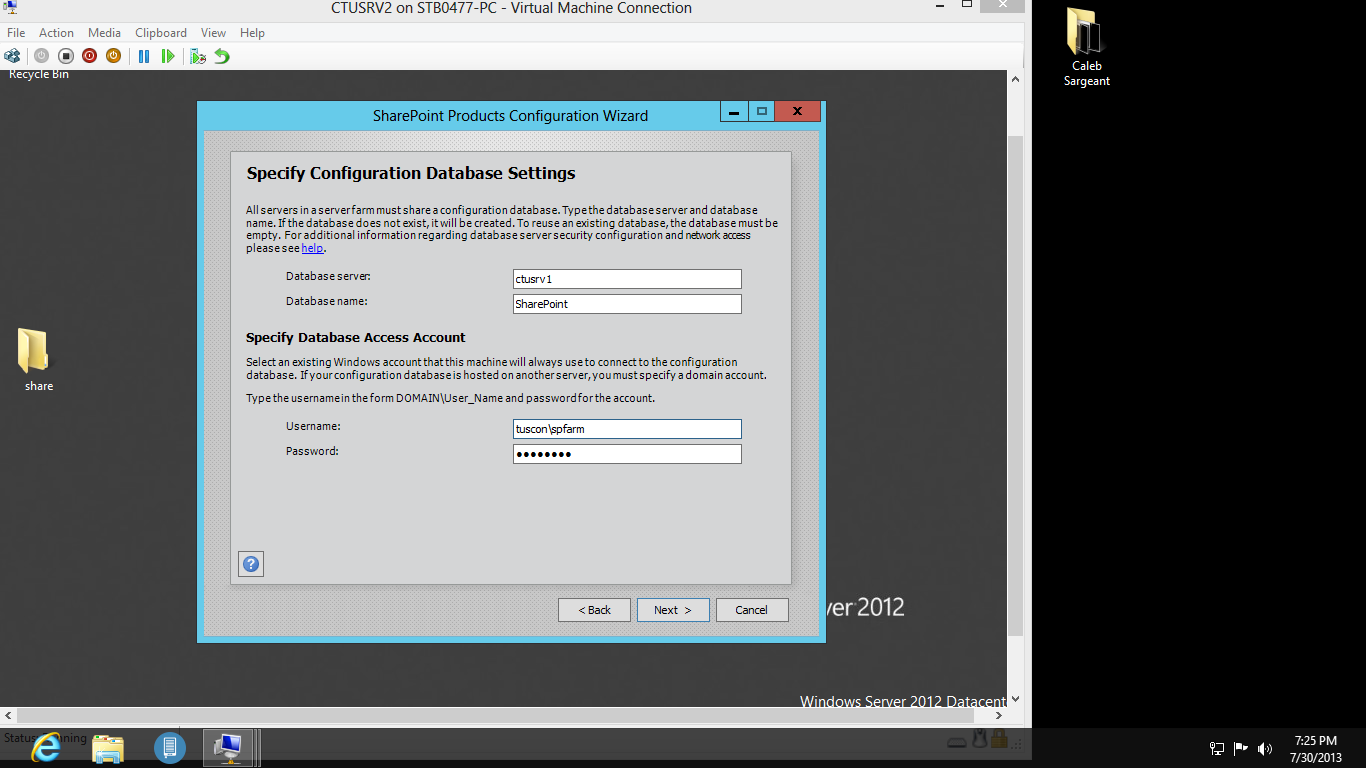Screen dimensions: 1366x768
Task: Click the lock status icon in VM status bar
Action: point(1000,739)
